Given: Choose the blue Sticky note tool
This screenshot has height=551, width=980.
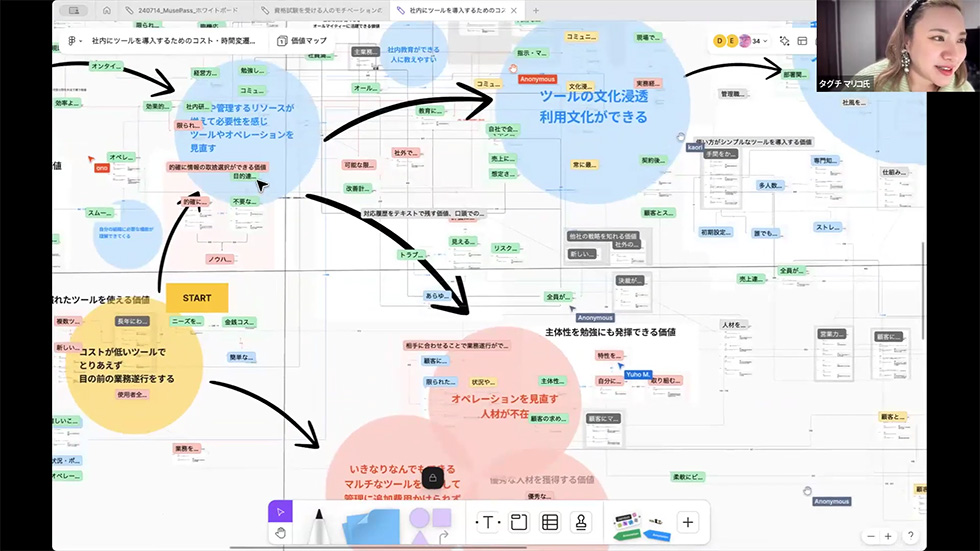Looking at the screenshot, I should [x=371, y=526].
